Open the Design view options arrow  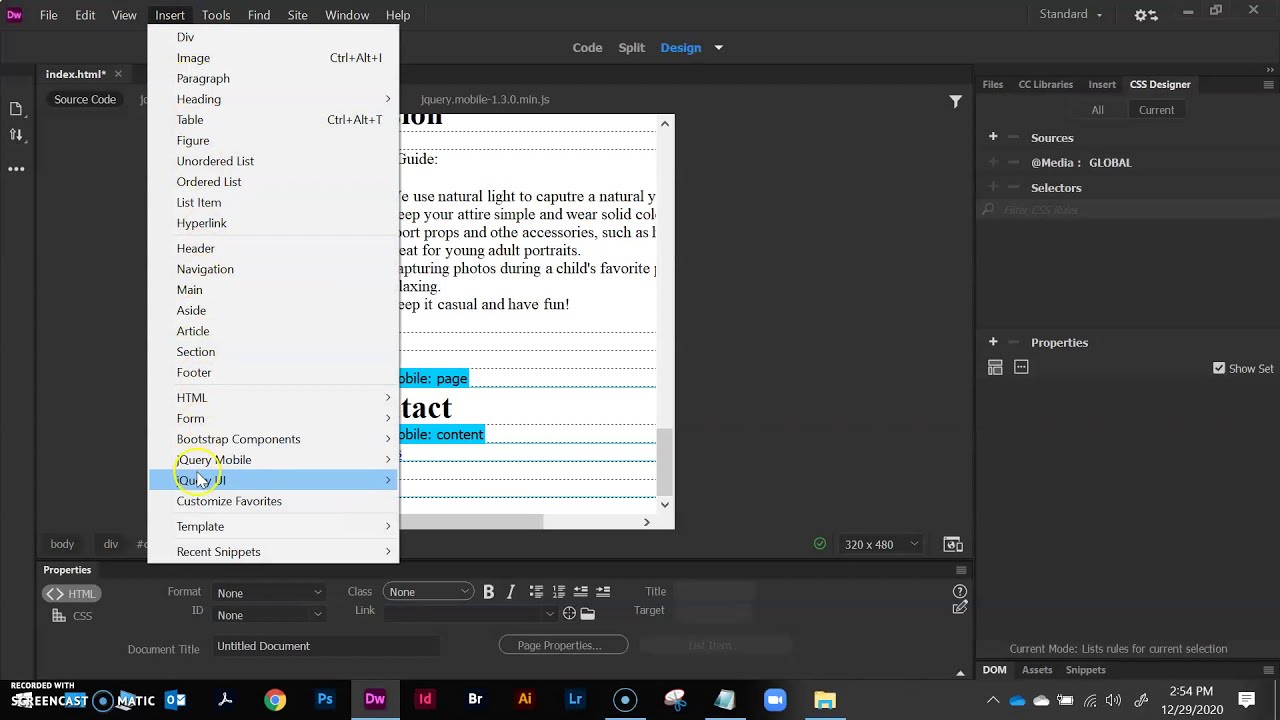(x=718, y=48)
